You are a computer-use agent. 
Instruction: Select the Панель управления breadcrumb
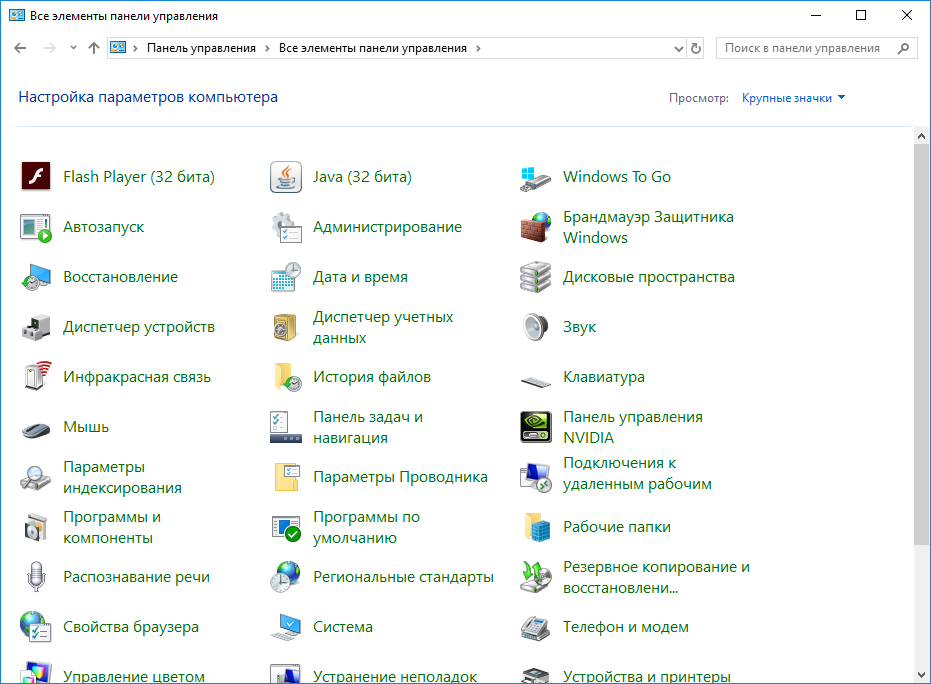[201, 49]
